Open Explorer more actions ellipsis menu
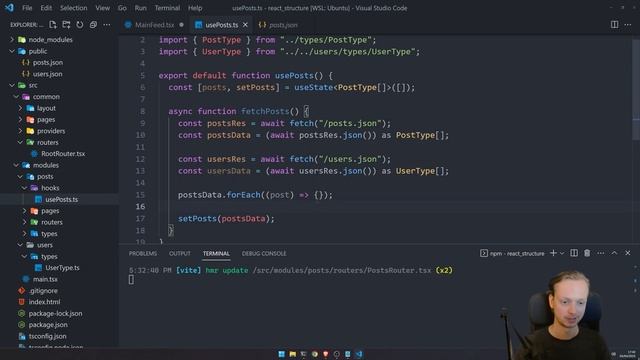 click(x=107, y=25)
